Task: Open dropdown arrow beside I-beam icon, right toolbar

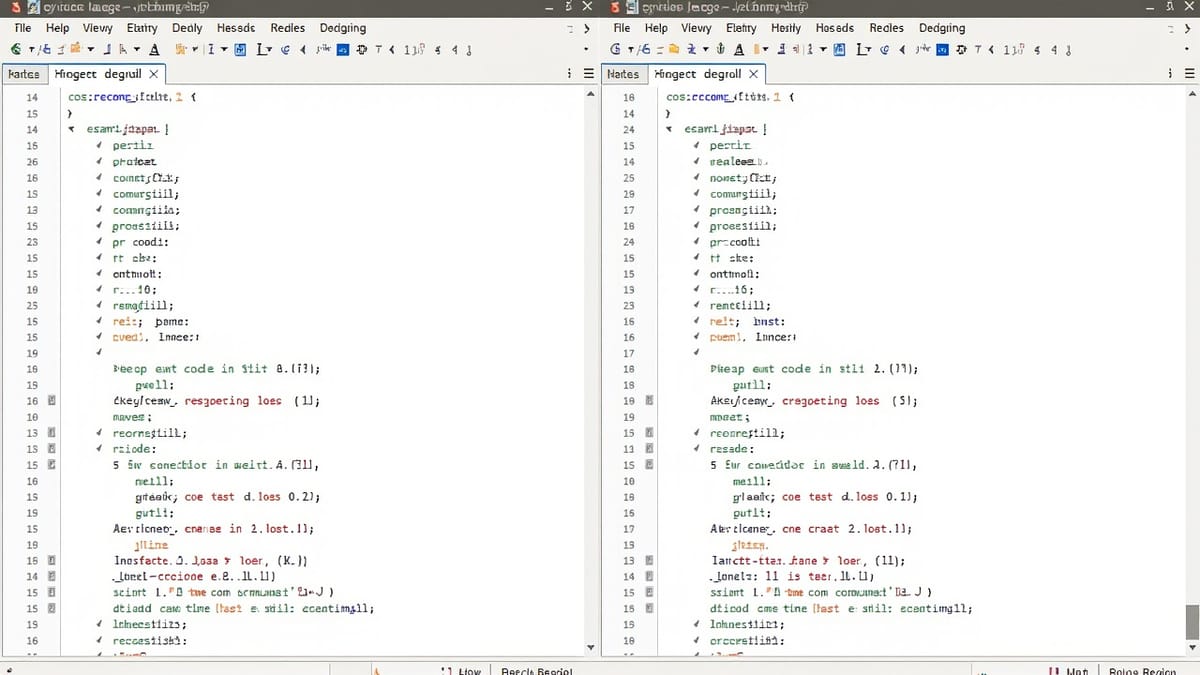Action: pos(824,50)
